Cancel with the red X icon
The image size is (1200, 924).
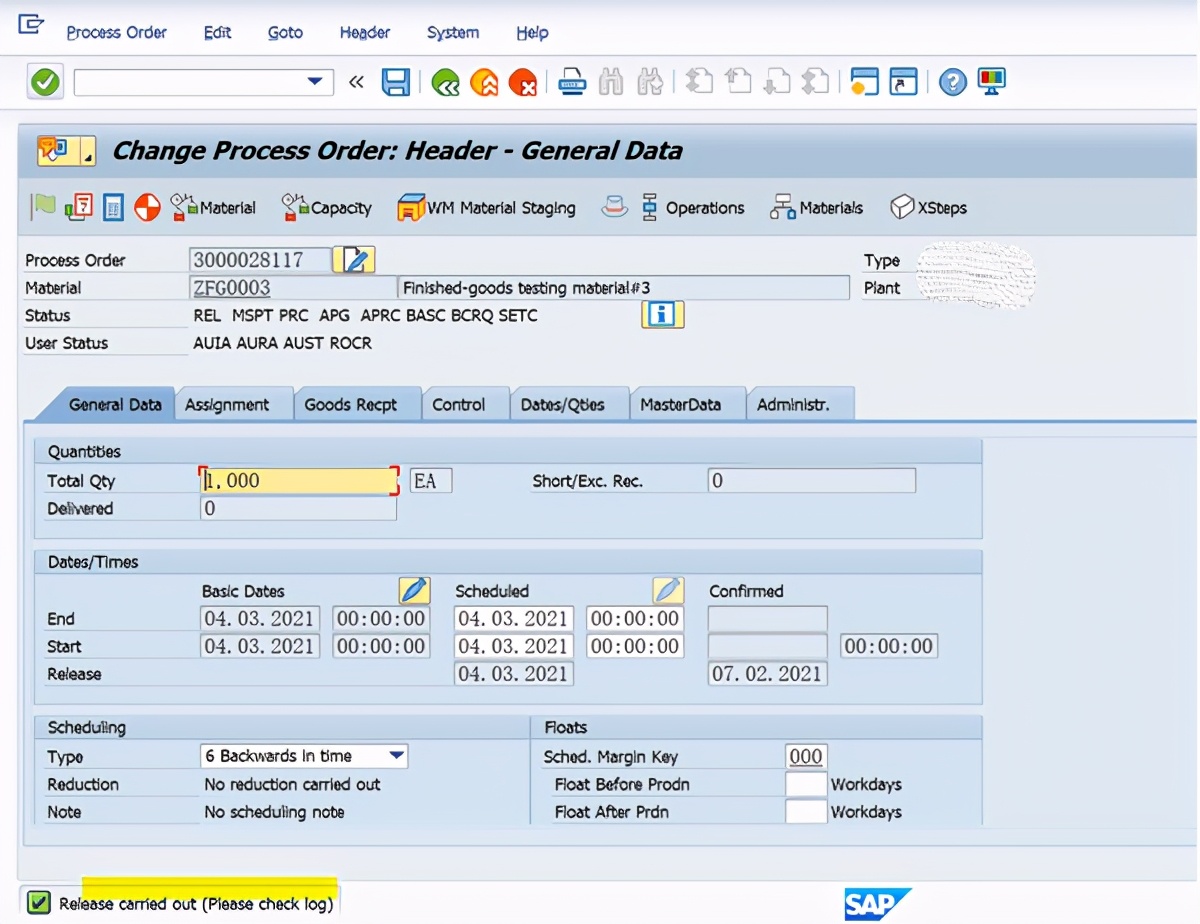(524, 82)
